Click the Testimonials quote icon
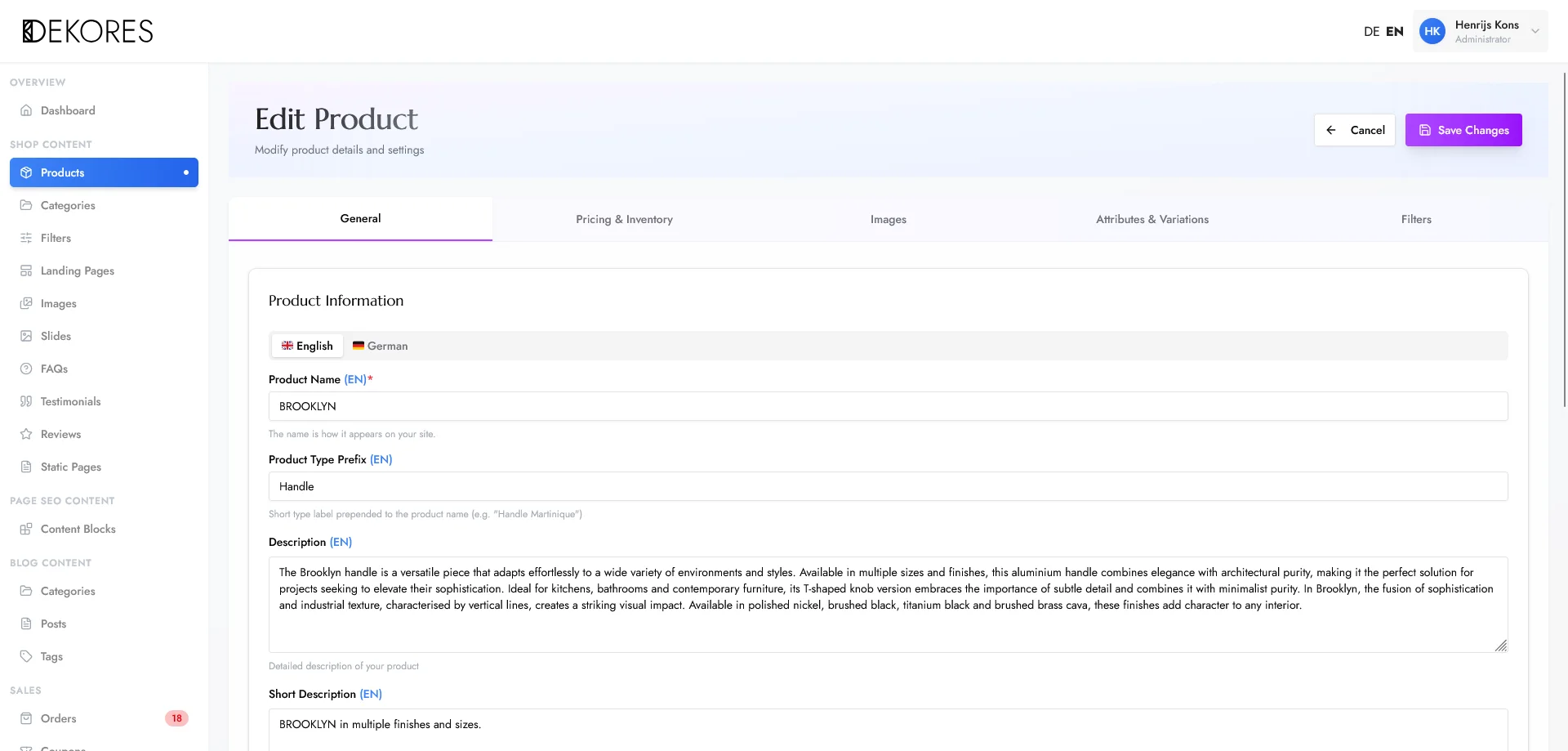Screen dimensions: 1568x751 tap(26, 401)
